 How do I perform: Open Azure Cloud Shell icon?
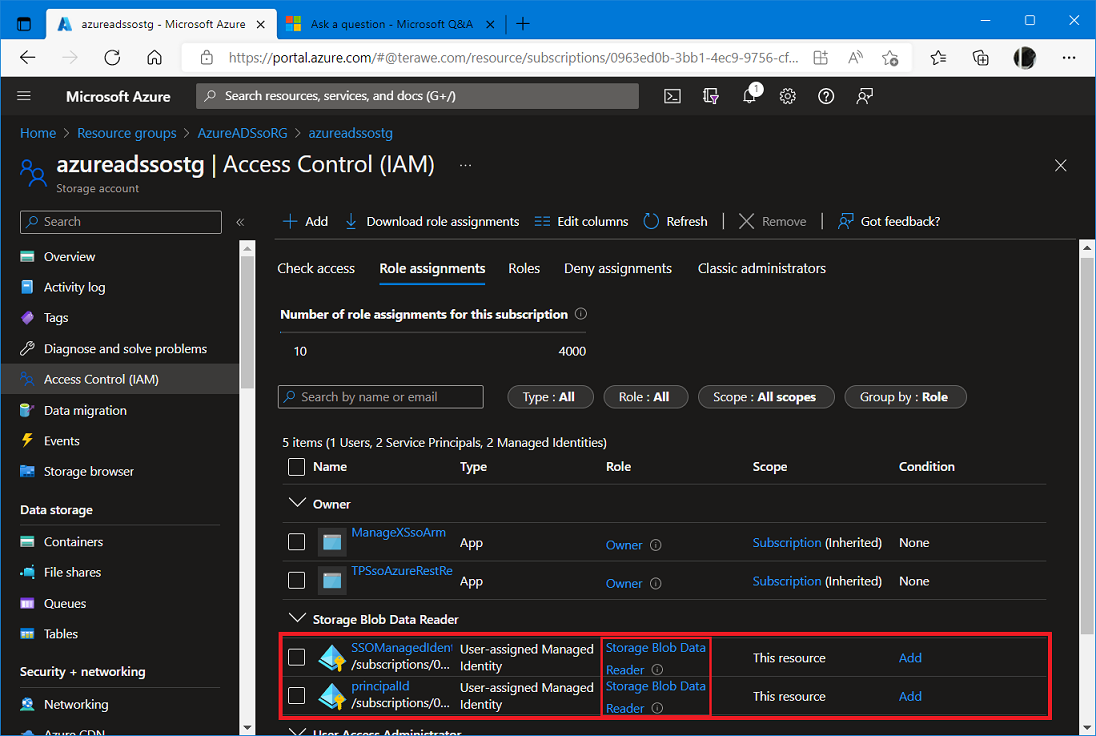(673, 96)
